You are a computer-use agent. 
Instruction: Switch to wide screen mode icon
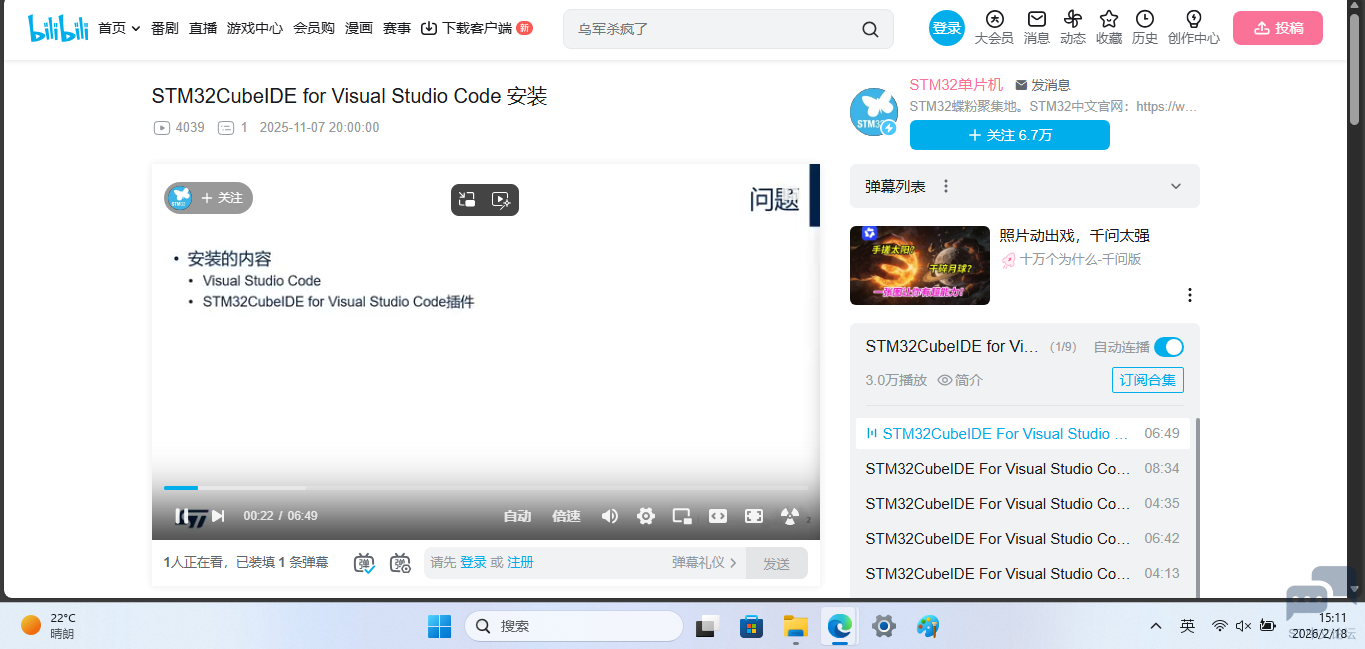click(x=718, y=516)
